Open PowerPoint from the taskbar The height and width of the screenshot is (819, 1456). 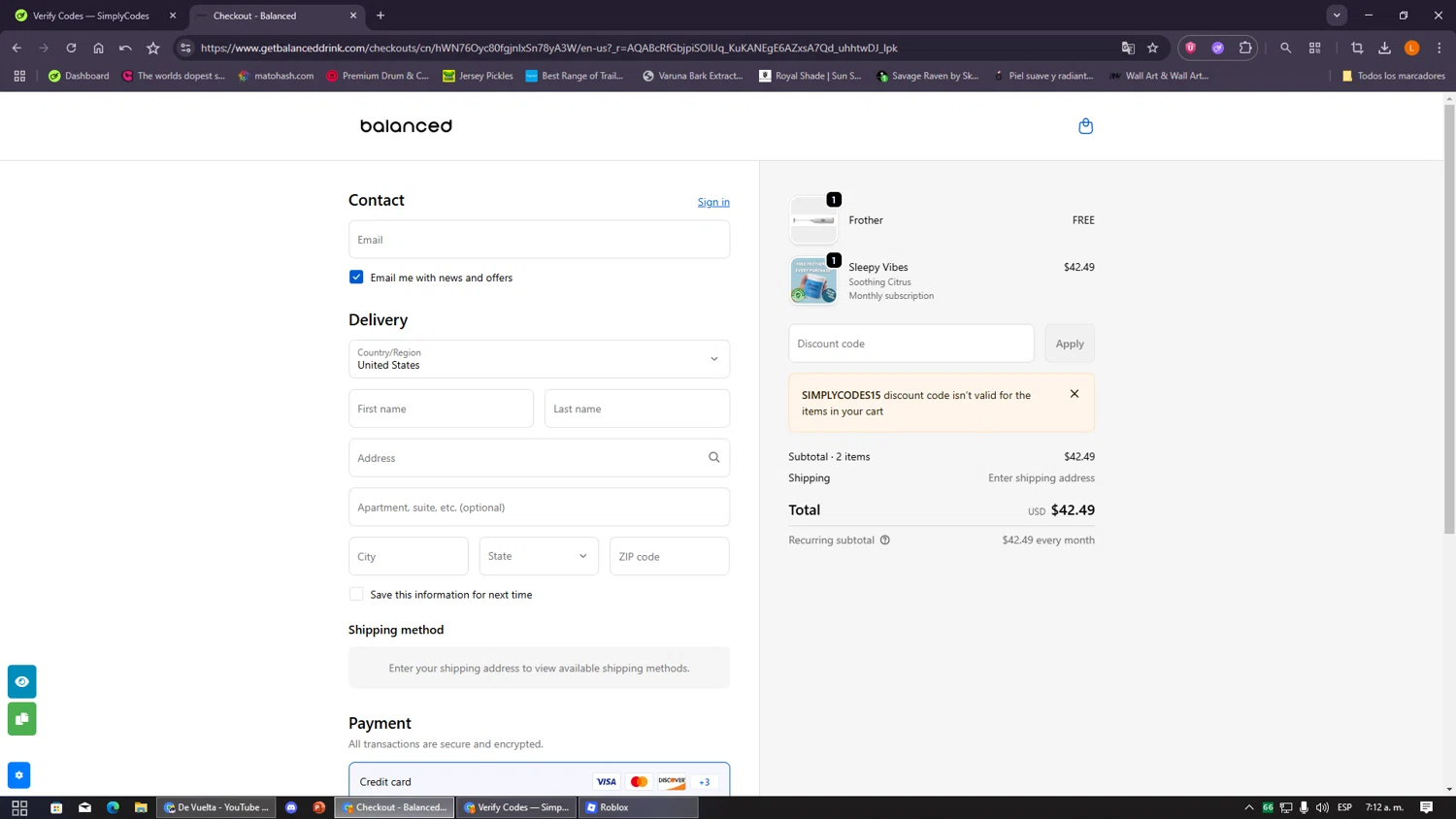tap(318, 807)
